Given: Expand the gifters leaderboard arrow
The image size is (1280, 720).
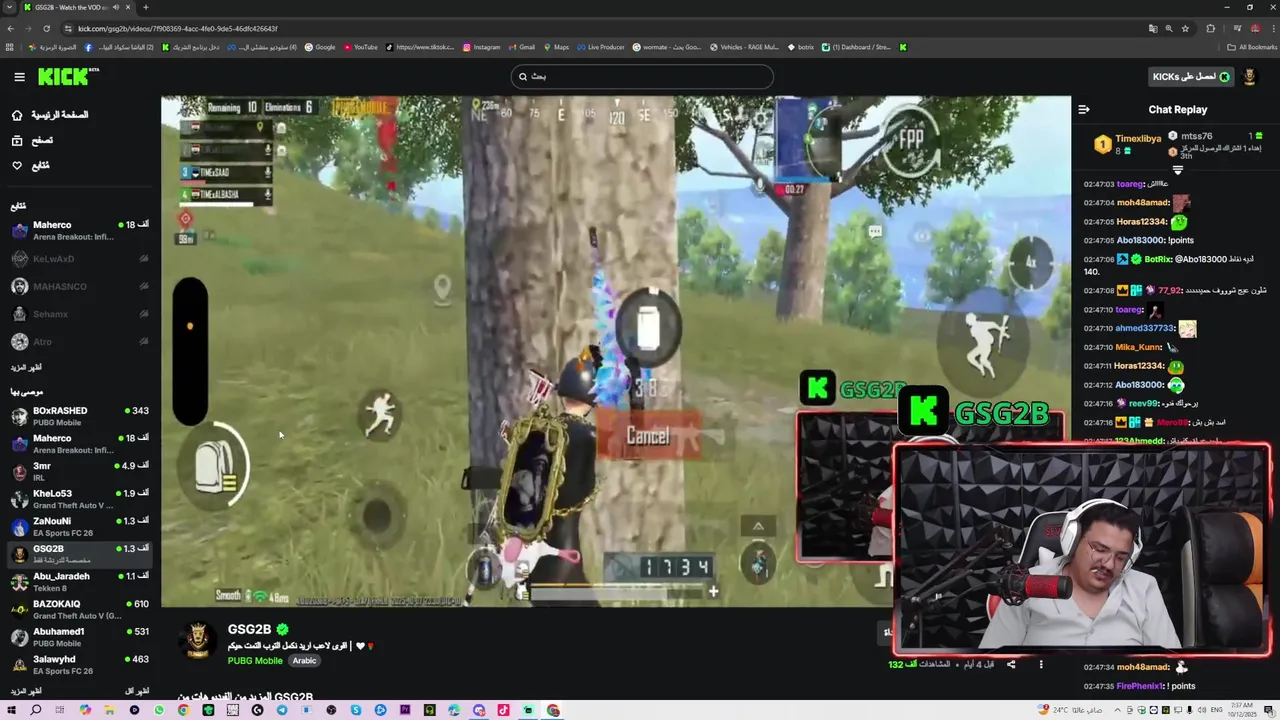Looking at the screenshot, I should (x=1177, y=171).
